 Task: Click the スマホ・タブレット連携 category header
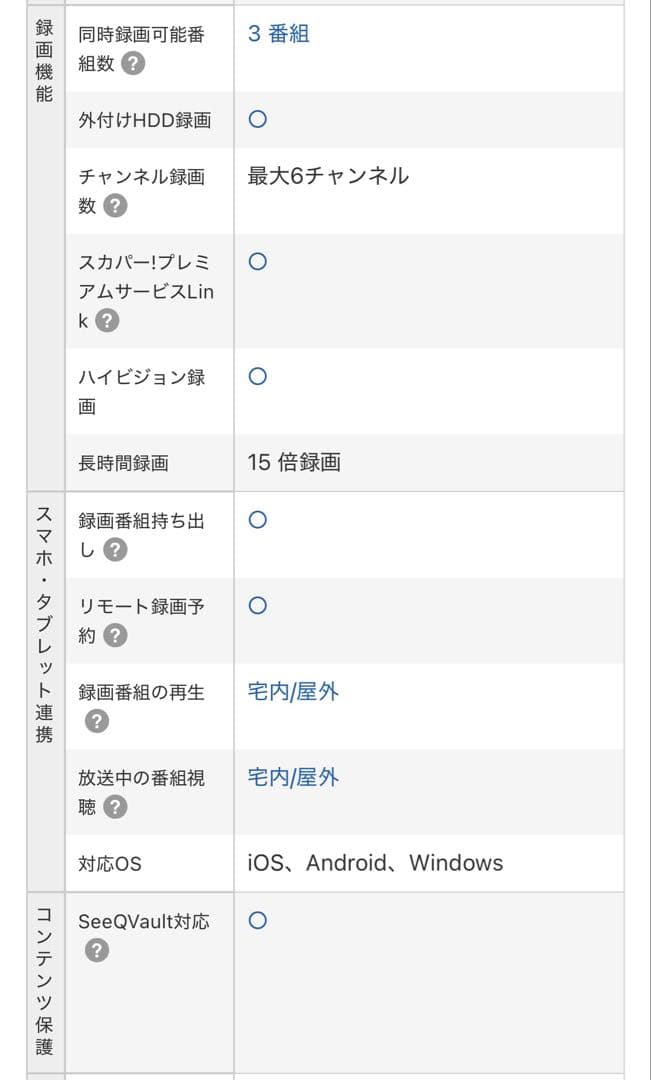coord(45,624)
